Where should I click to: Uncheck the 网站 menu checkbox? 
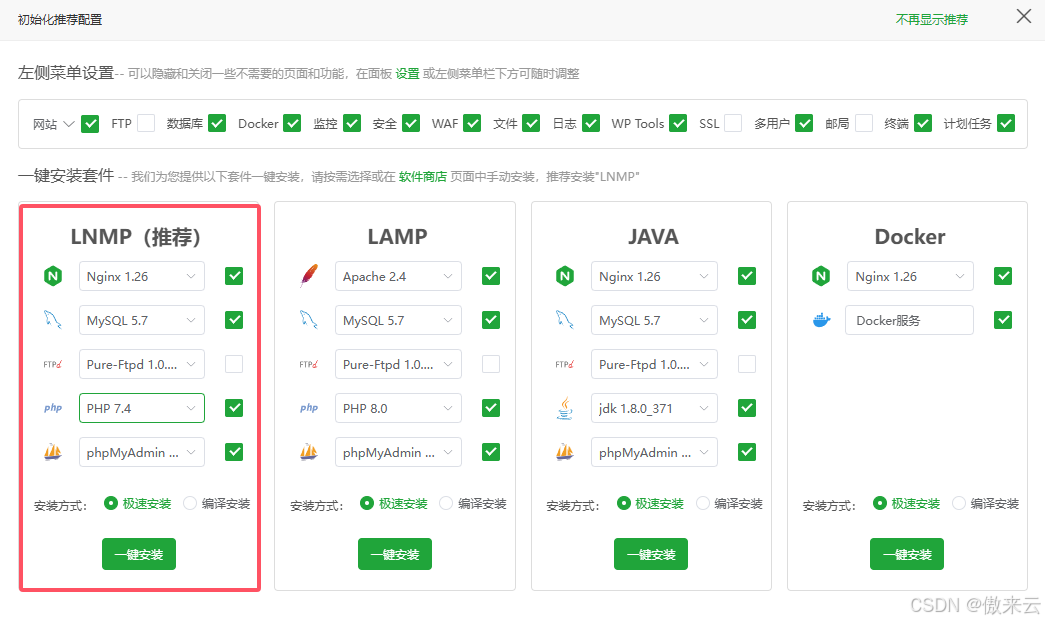coord(90,123)
